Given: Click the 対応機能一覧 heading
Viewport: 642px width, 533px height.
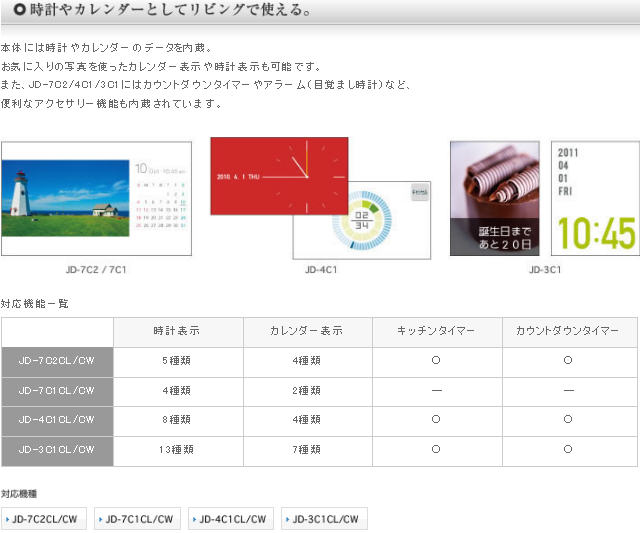Looking at the screenshot, I should coord(35,303).
